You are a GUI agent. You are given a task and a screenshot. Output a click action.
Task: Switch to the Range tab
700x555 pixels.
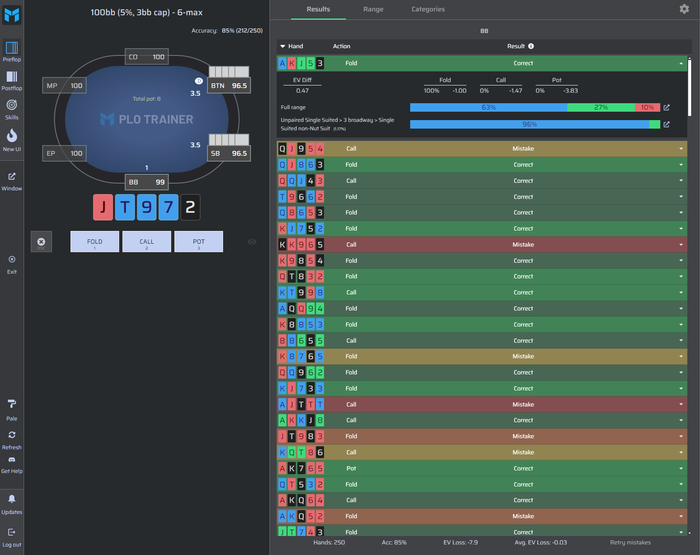373,9
